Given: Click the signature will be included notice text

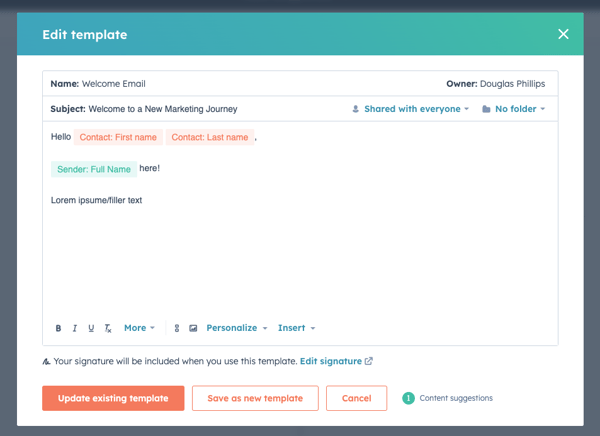Looking at the screenshot, I should click(x=175, y=361).
